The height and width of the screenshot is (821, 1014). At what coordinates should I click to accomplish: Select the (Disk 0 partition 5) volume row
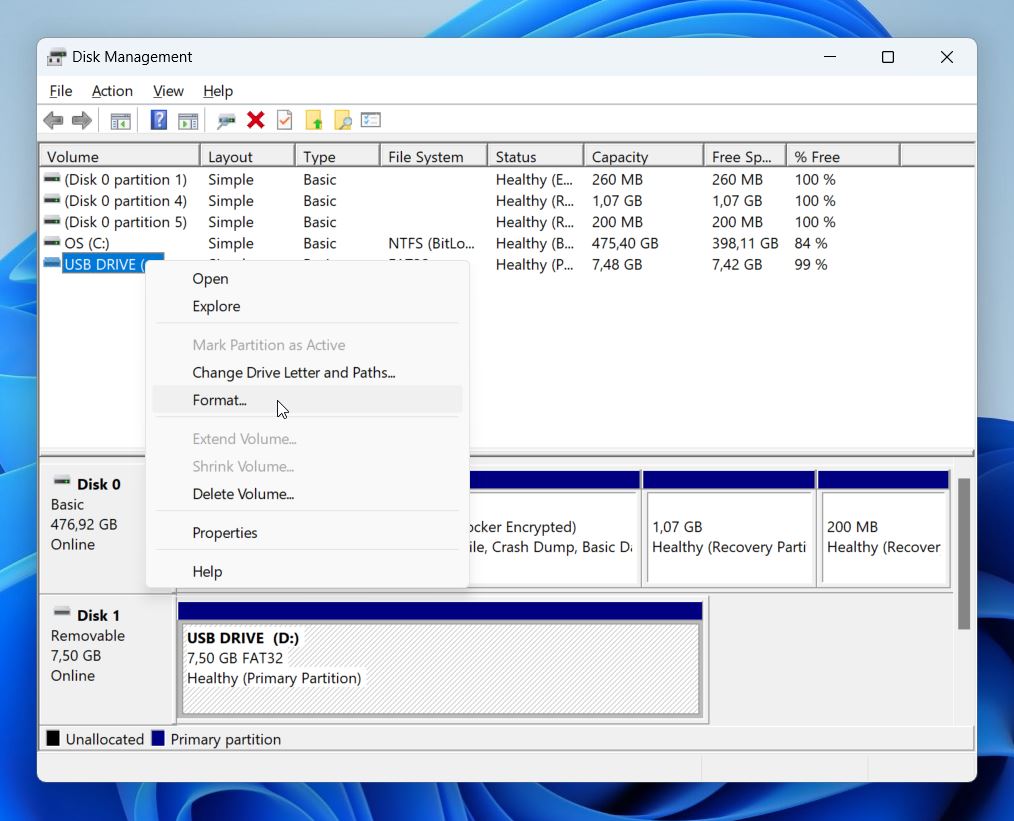(125, 222)
